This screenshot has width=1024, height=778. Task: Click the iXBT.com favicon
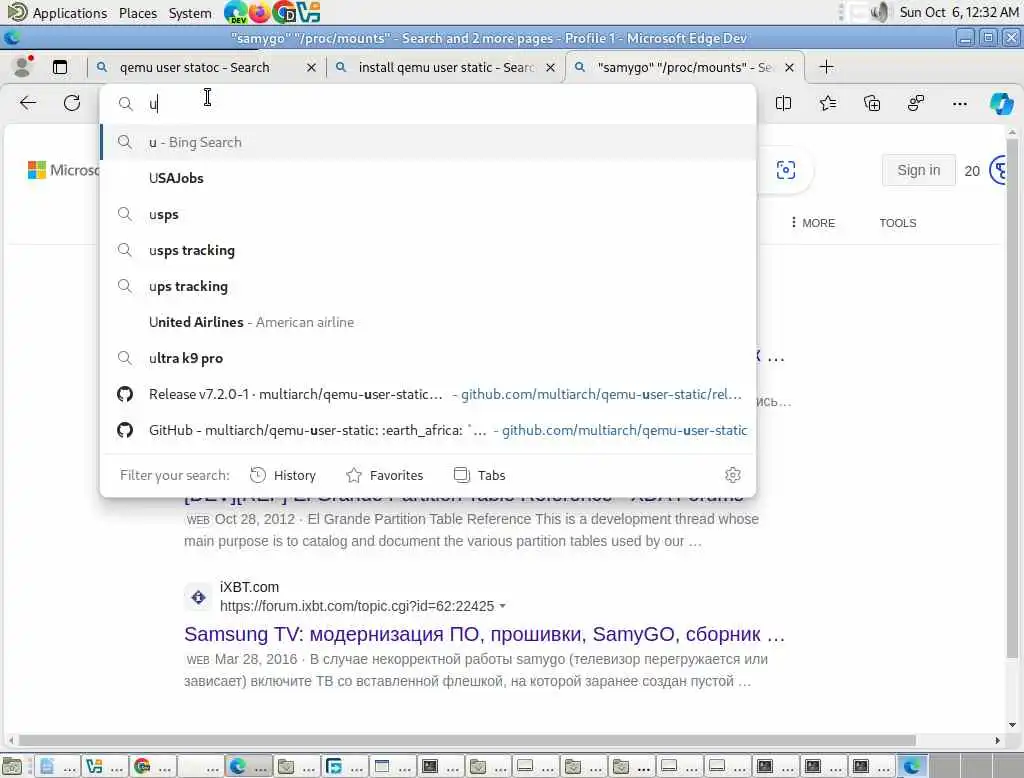click(x=199, y=596)
